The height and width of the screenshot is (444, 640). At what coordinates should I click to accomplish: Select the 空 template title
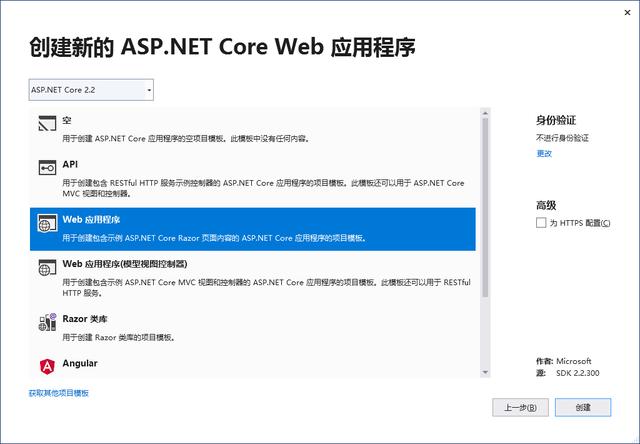[x=67, y=120]
